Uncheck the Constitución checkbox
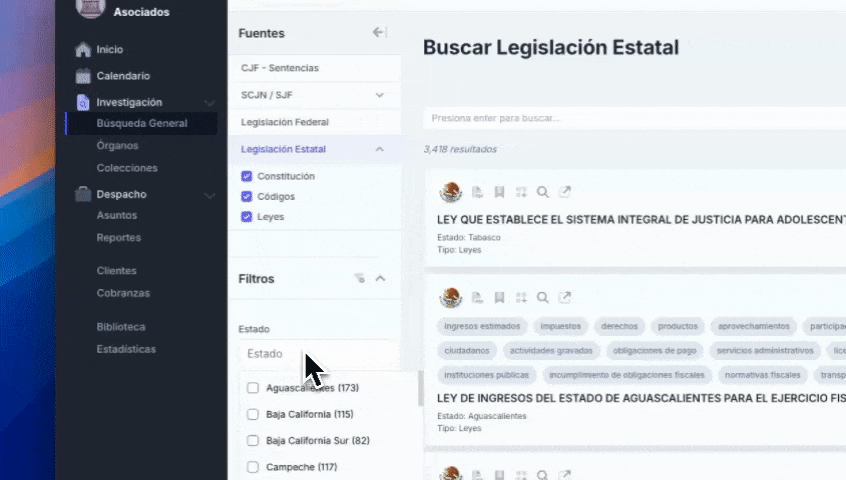846x480 pixels. (247, 176)
